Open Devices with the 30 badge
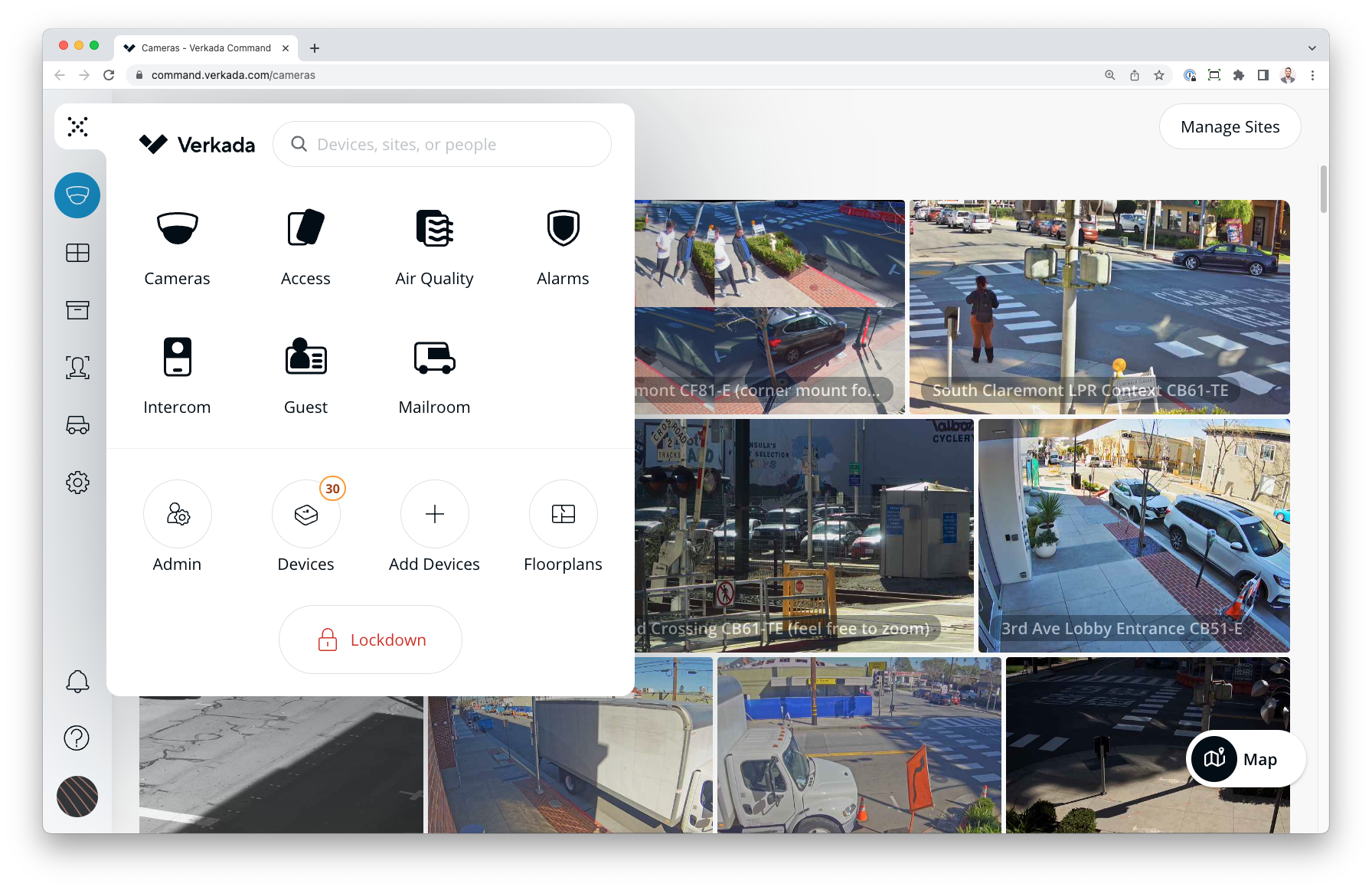This screenshot has width=1372, height=890. tap(305, 527)
